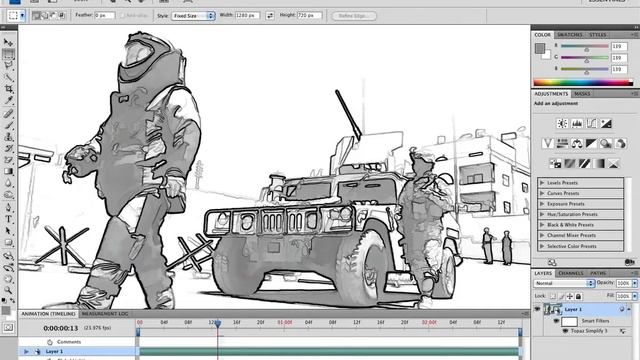
Task: Add a Vibrance adjustment
Action: click(x=548, y=143)
